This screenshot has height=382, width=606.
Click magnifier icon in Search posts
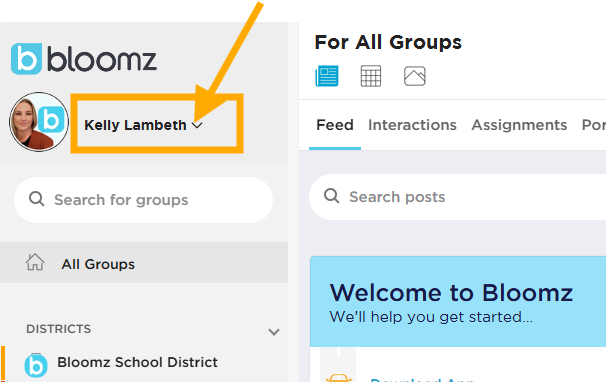click(332, 196)
